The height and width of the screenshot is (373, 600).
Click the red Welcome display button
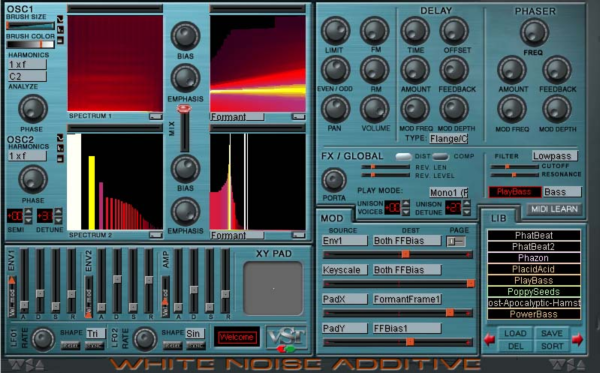click(237, 337)
